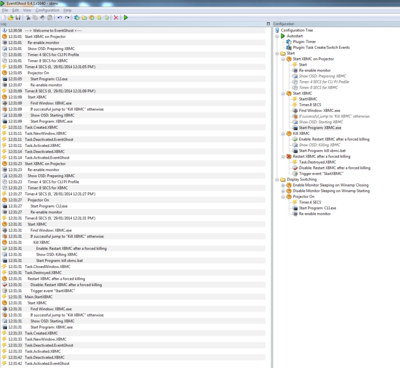Click "Show OSD: Killing XBMC" log entry
400x368 pixels.
tap(57, 254)
